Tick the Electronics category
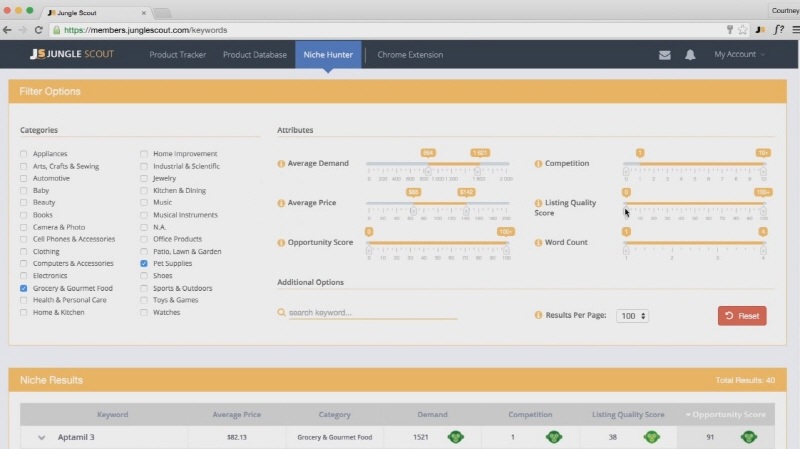Viewport: 800px width, 449px height. [x=23, y=276]
